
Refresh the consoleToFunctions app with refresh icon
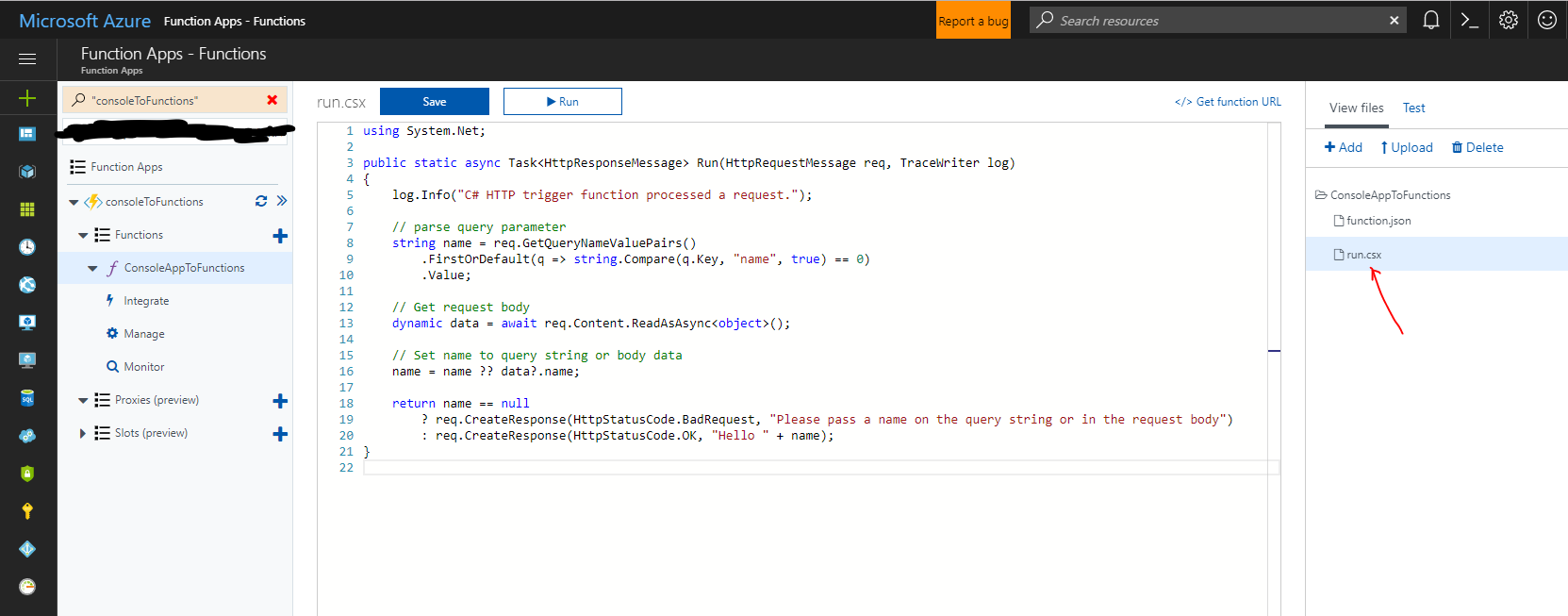pos(261,201)
